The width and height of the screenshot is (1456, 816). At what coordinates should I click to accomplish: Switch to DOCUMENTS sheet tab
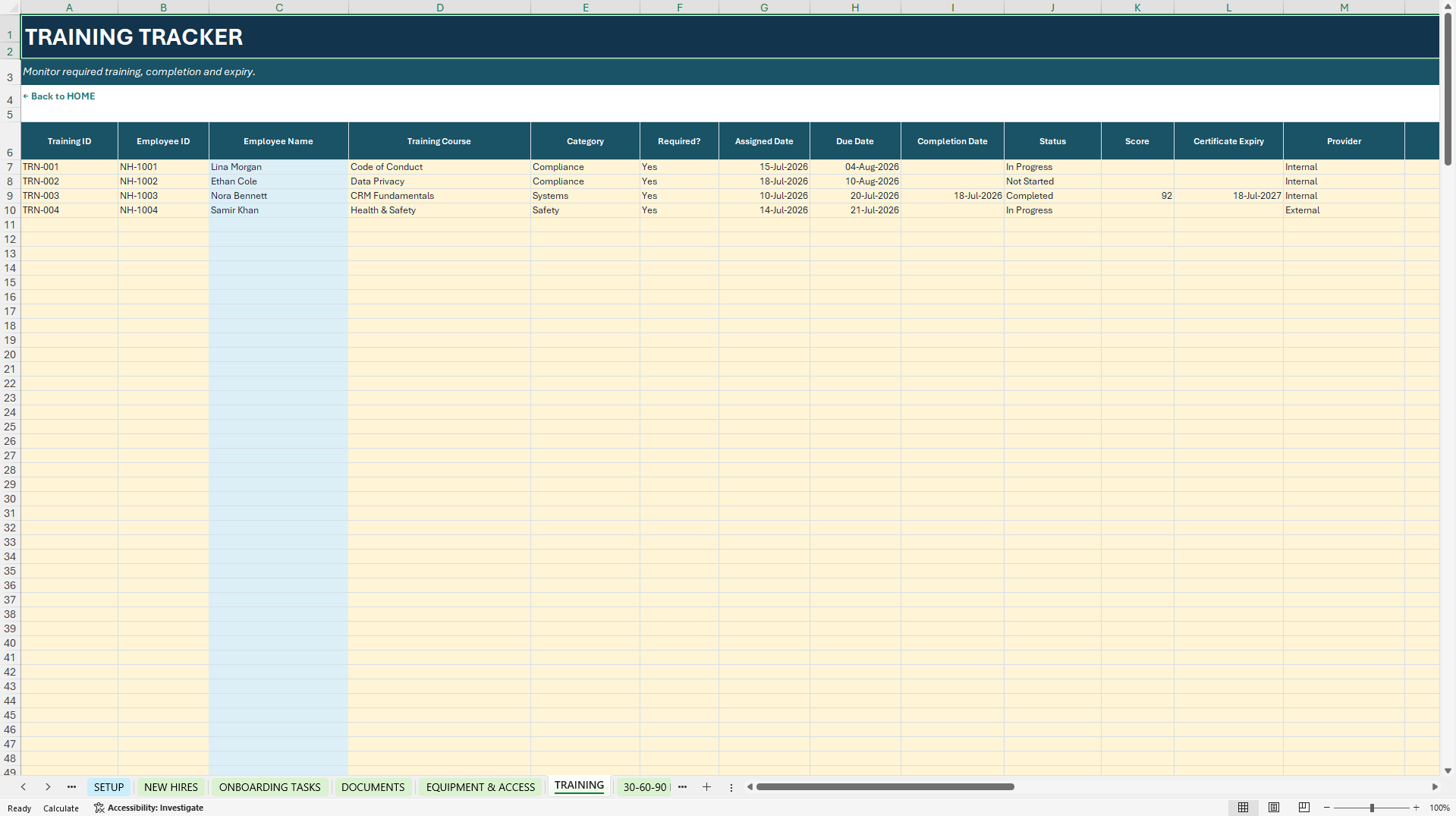point(373,787)
